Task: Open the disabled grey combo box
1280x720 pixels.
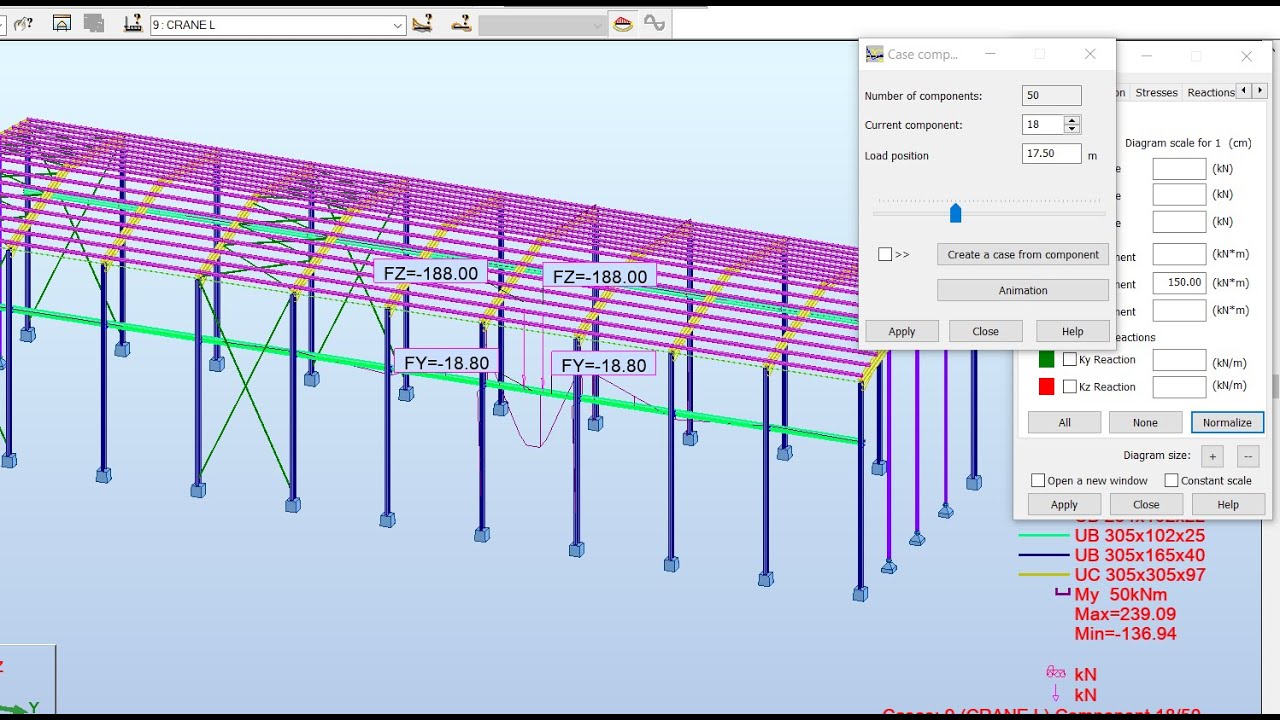Action: (x=542, y=25)
